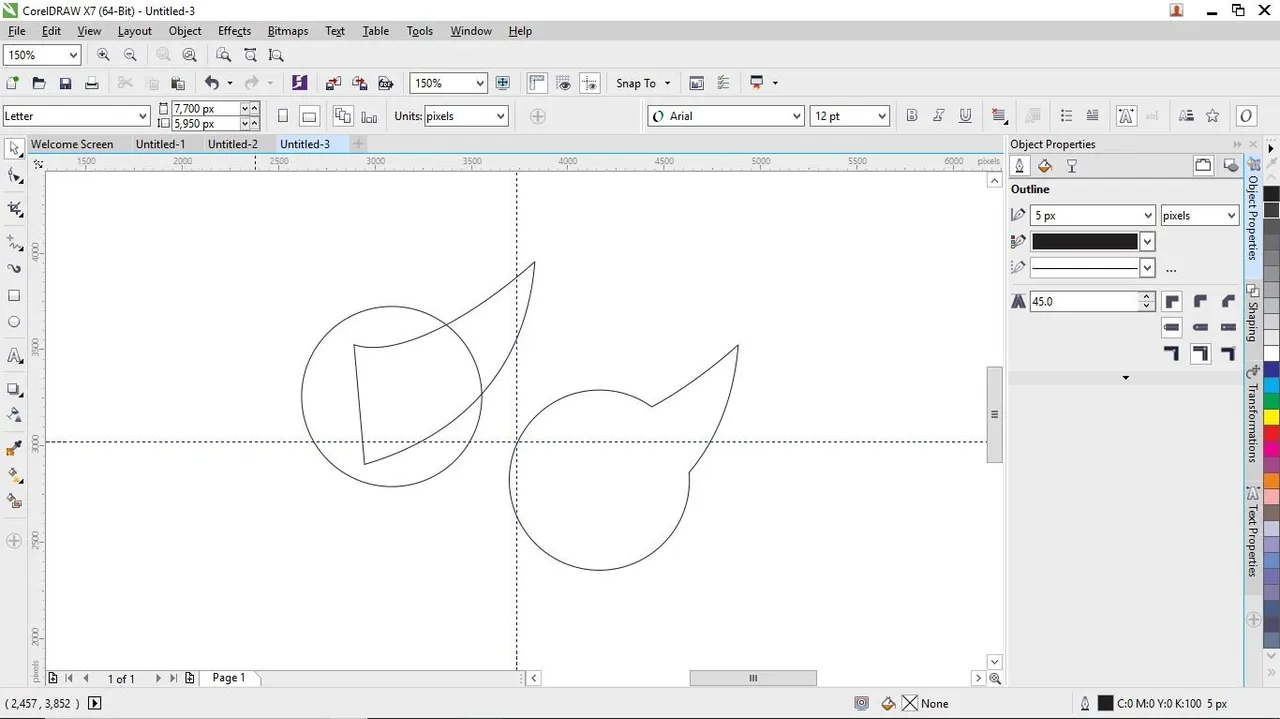Toggle Show Grid button
The height and width of the screenshot is (719, 1280).
tap(564, 83)
